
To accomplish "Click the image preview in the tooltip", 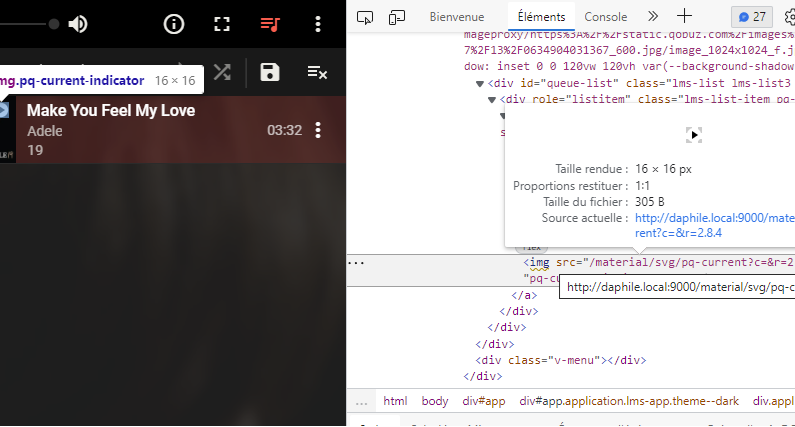I will click(x=694, y=135).
